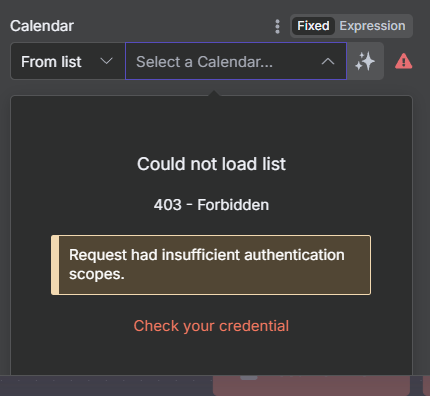Click the empty area below Check your credential

coord(211,355)
